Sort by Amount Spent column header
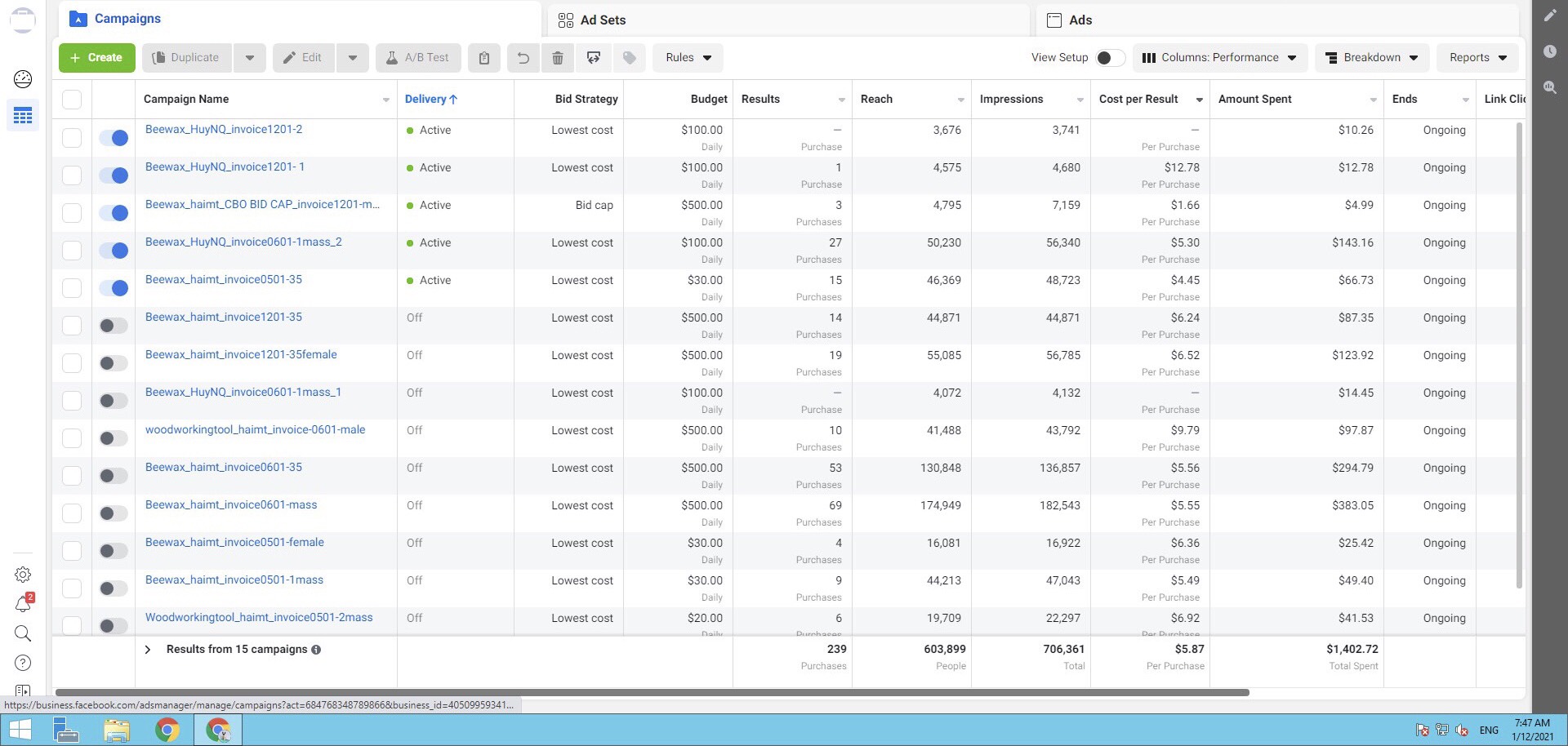The height and width of the screenshot is (746, 1568). point(1254,100)
